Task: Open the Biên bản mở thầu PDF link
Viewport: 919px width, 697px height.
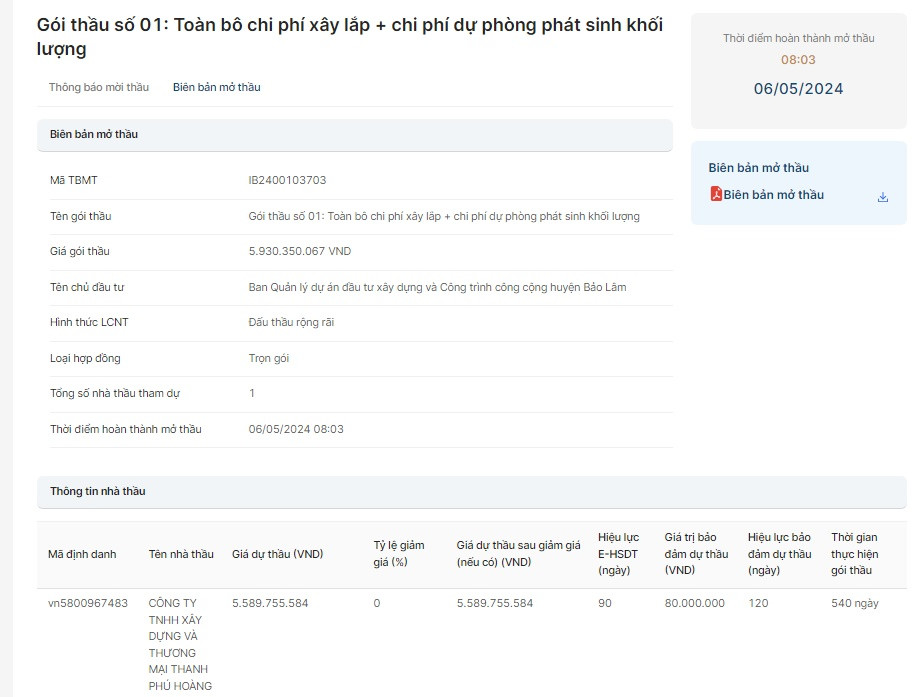Action: 773,195
